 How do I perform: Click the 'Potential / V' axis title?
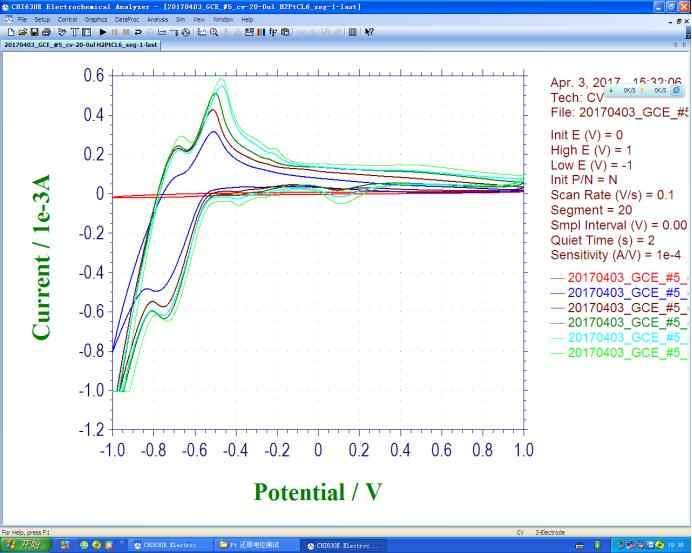[x=318, y=492]
